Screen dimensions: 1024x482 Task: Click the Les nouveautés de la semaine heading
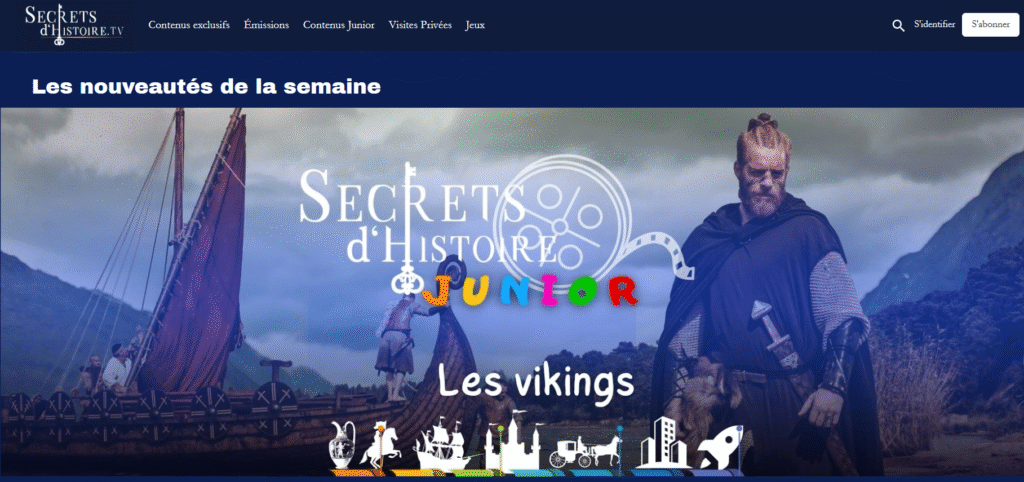coord(206,86)
